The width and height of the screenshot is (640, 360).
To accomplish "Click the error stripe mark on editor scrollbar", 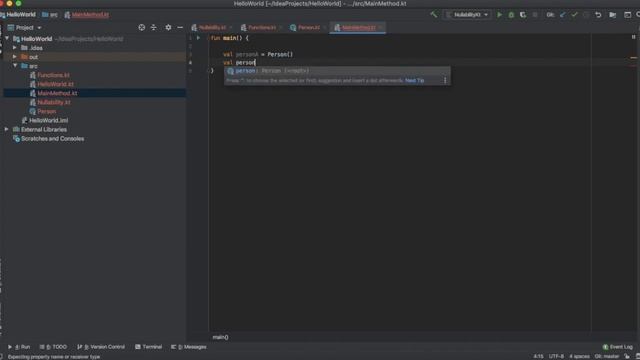I will click(x=633, y=58).
